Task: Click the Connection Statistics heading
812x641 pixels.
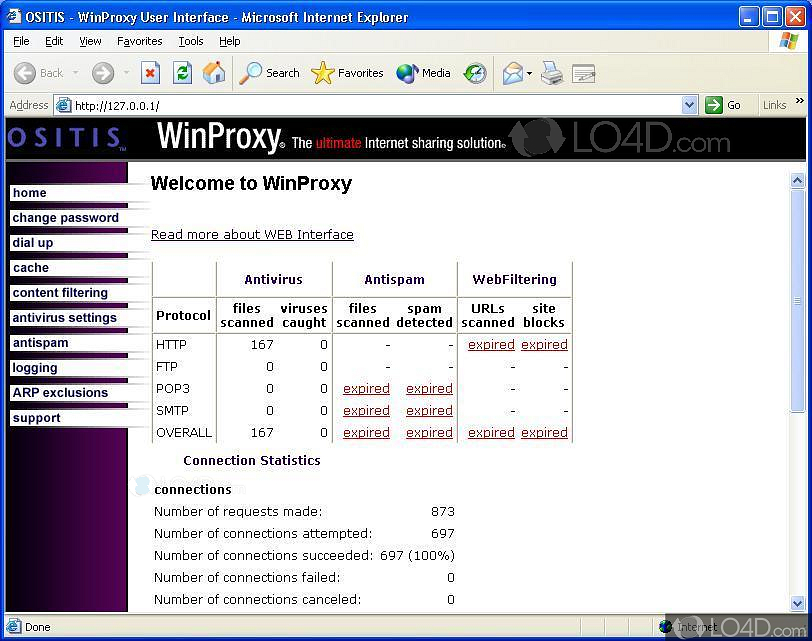Action: tap(252, 461)
